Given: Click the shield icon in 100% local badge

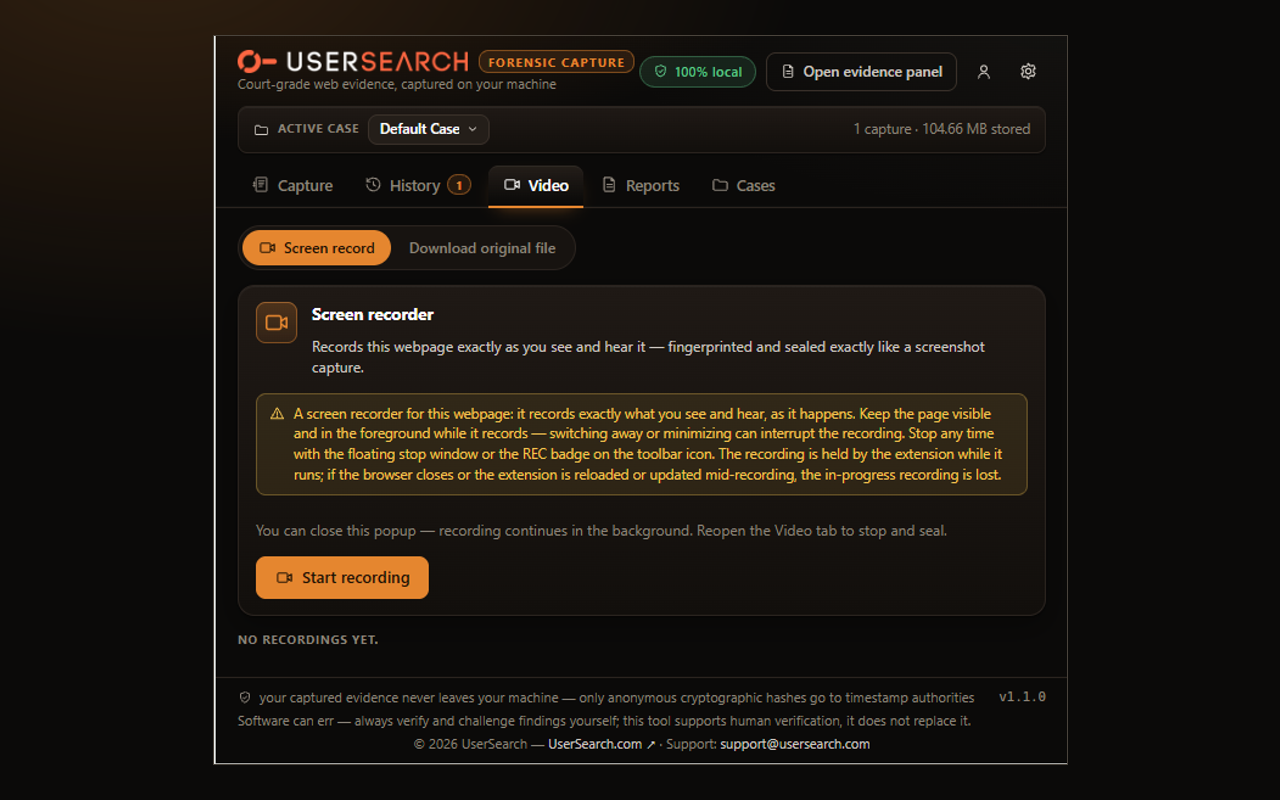Looking at the screenshot, I should pyautogui.click(x=660, y=72).
